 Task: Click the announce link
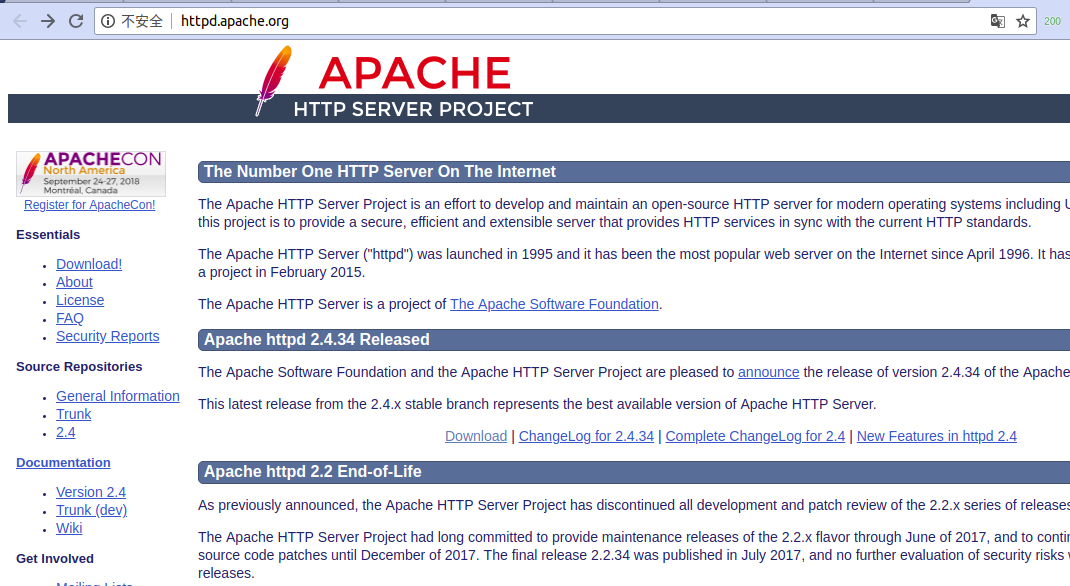pos(768,372)
